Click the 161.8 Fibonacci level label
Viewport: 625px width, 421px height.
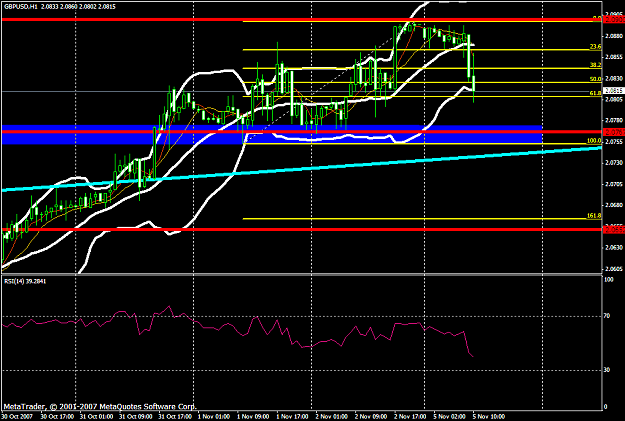pyautogui.click(x=594, y=216)
